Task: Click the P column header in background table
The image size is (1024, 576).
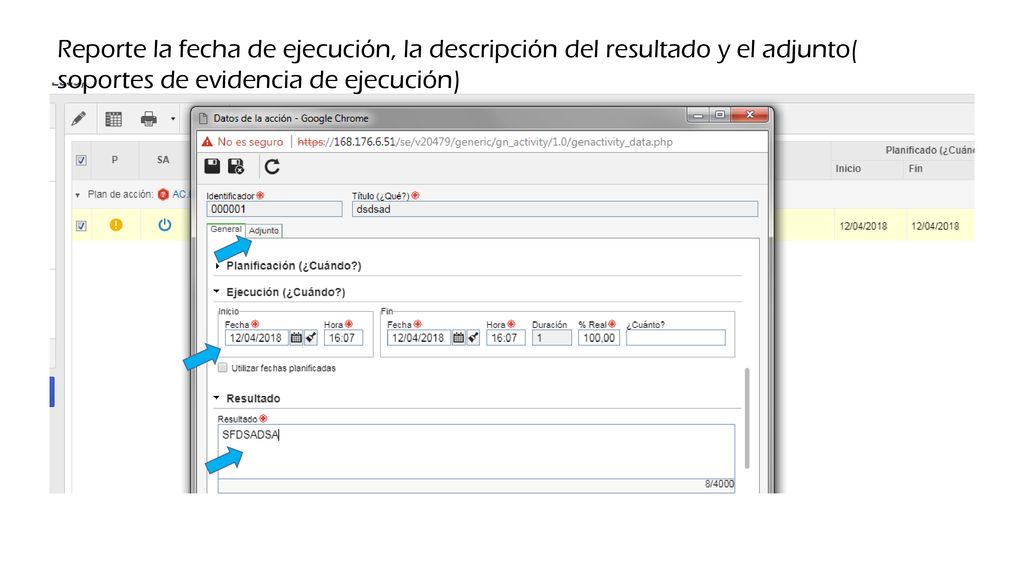Action: point(114,160)
